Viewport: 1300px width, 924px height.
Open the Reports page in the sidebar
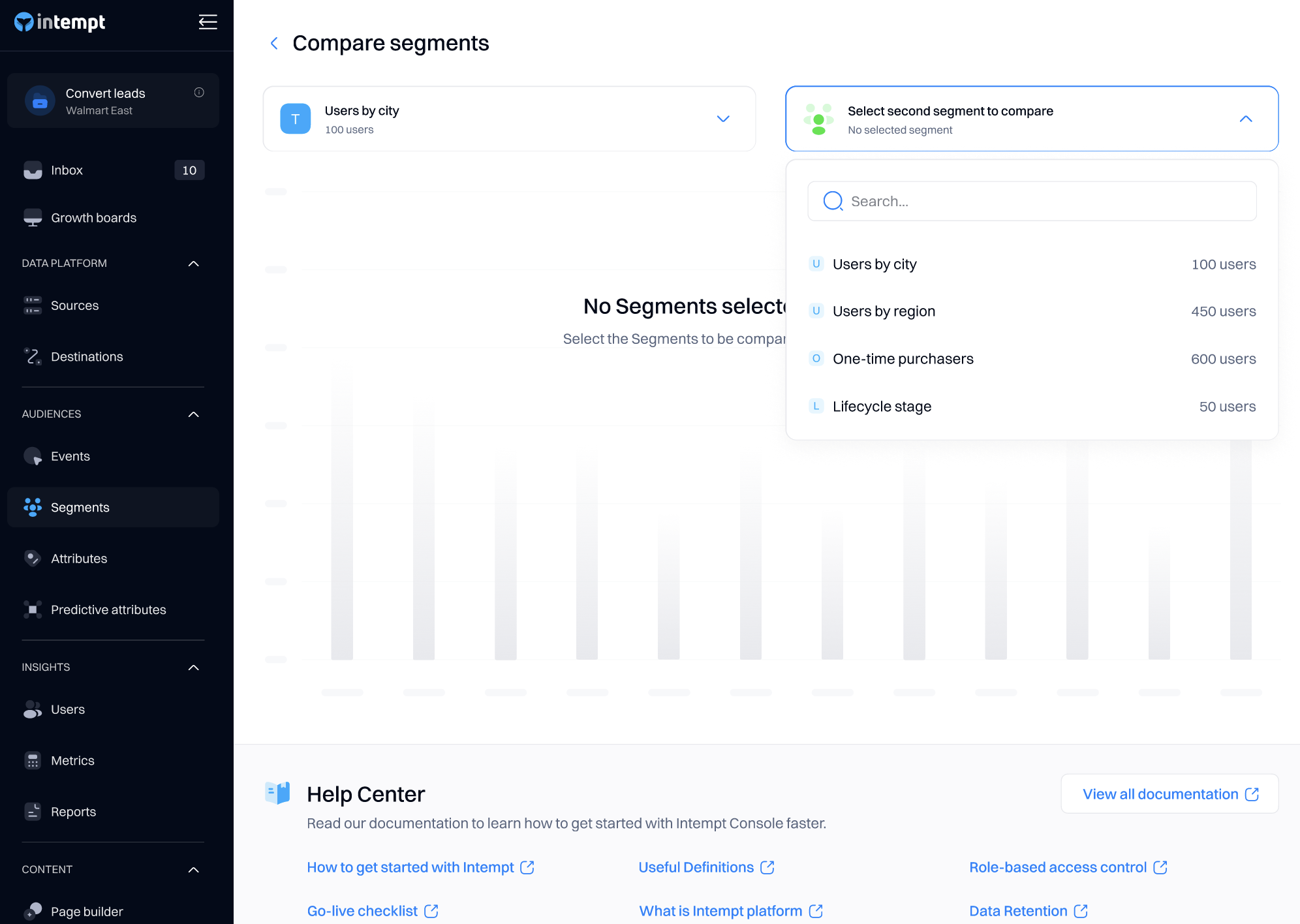[73, 812]
